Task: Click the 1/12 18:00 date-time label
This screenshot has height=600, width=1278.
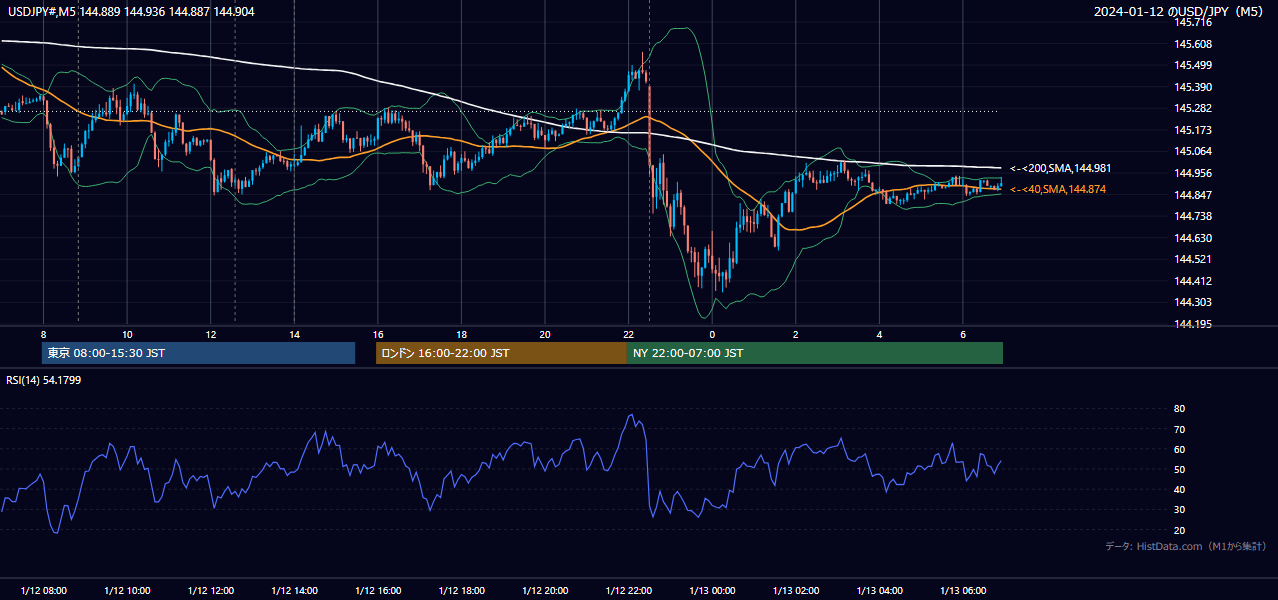Action: pyautogui.click(x=461, y=591)
